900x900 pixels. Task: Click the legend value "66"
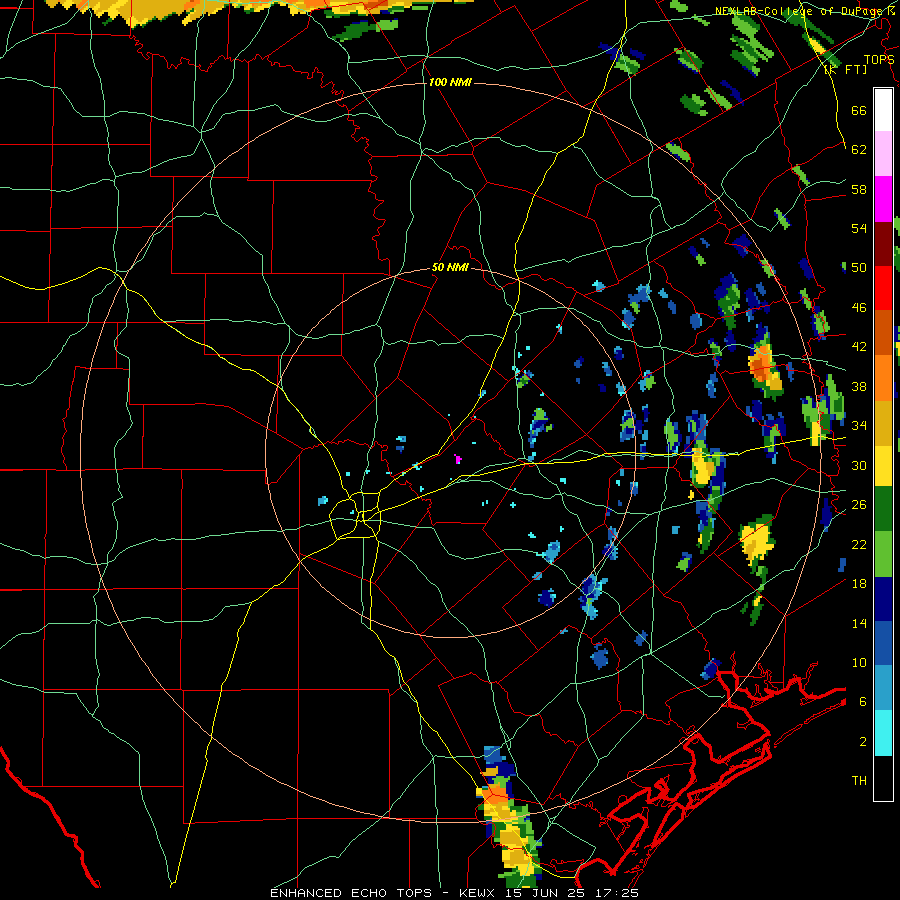pos(859,110)
